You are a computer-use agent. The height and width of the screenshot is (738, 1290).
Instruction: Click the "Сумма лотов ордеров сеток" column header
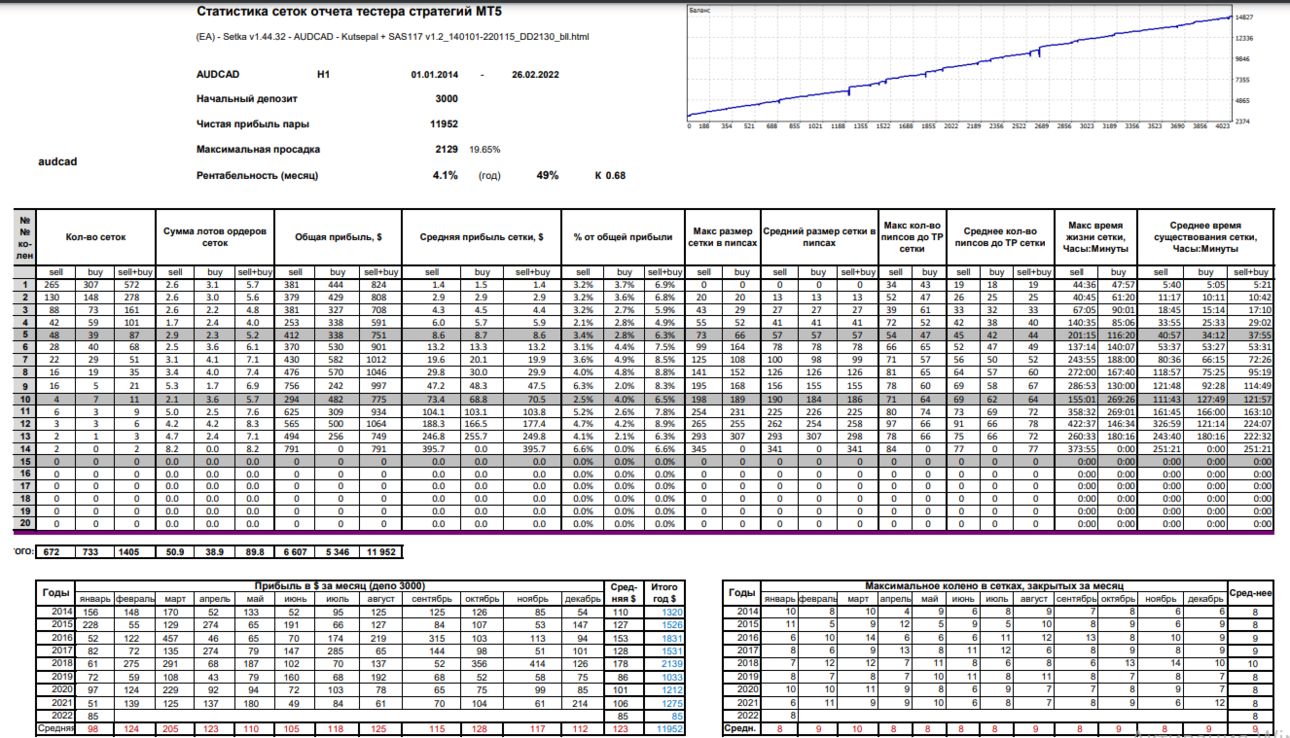[x=215, y=236]
